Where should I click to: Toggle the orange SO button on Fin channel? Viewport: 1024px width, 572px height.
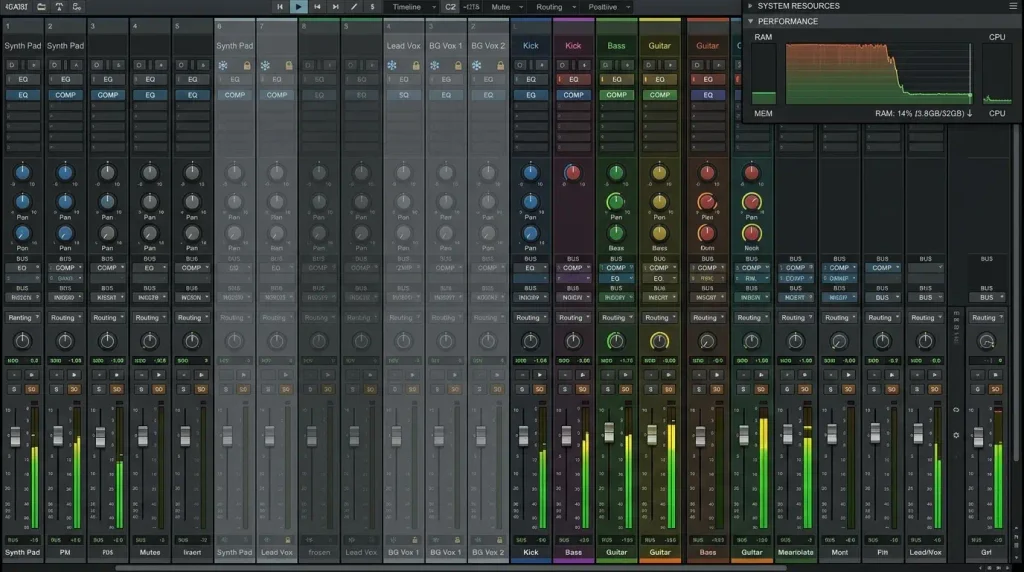[x=891, y=389]
